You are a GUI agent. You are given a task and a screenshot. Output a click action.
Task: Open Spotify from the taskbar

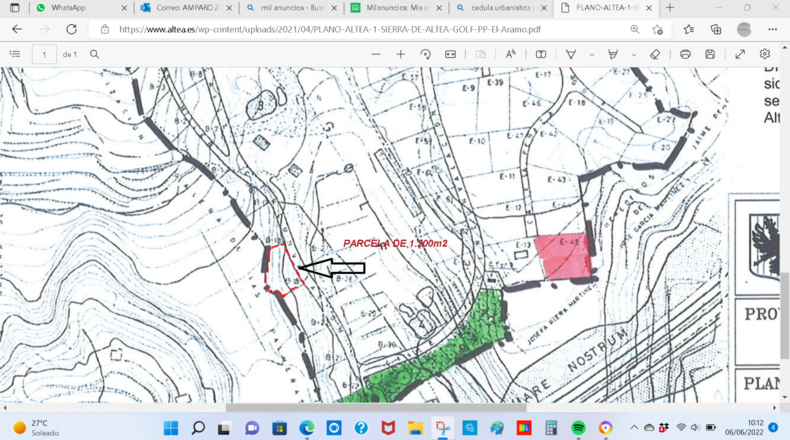point(578,428)
